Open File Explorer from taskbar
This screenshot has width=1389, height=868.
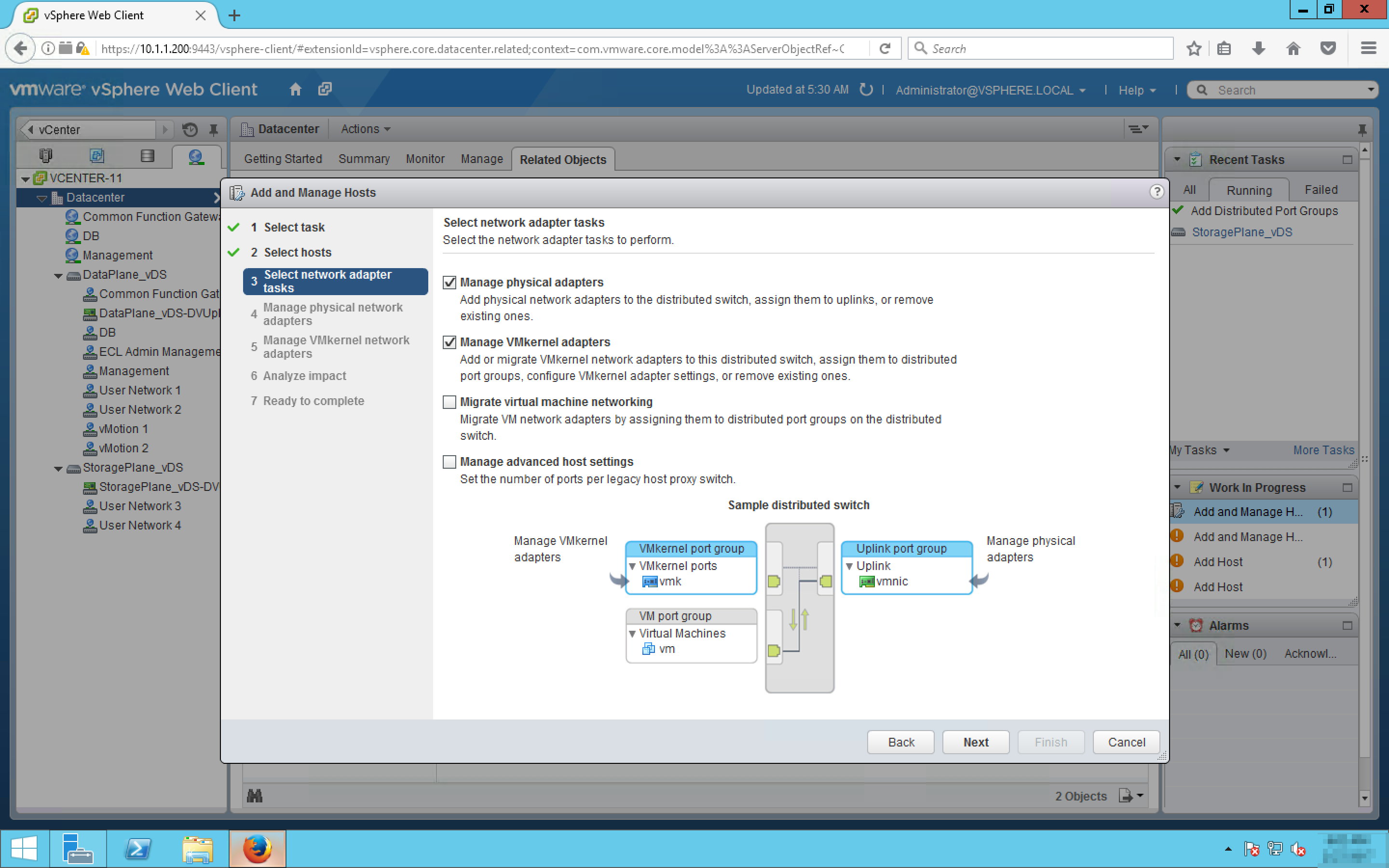pyautogui.click(x=197, y=849)
